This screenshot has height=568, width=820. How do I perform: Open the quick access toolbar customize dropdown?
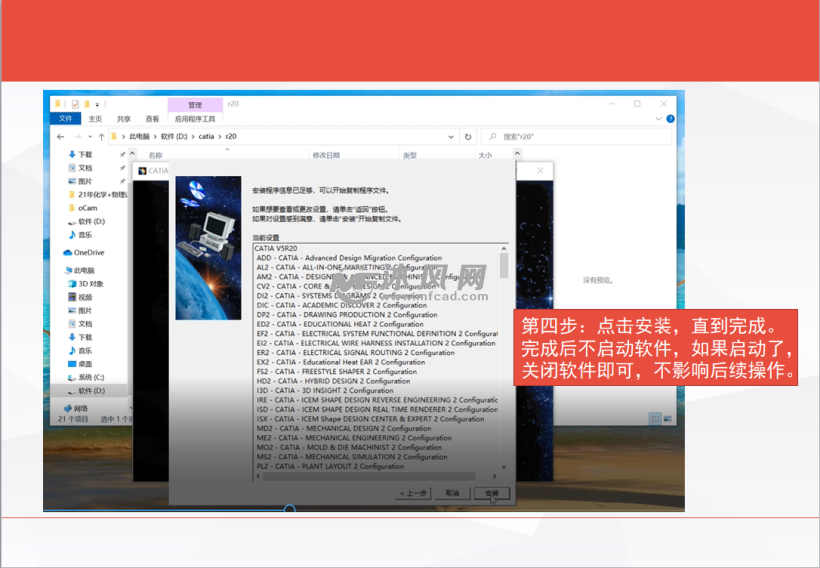tap(97, 104)
